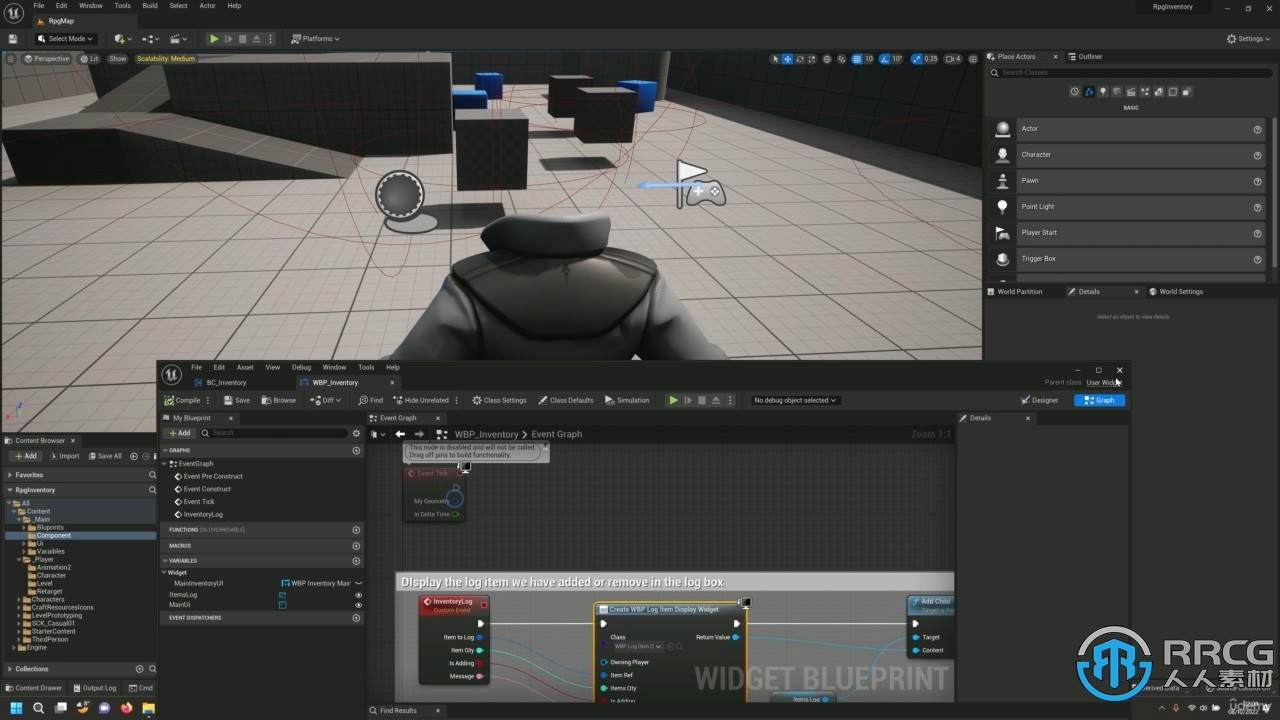Add a new variable with plus icon

click(356, 560)
